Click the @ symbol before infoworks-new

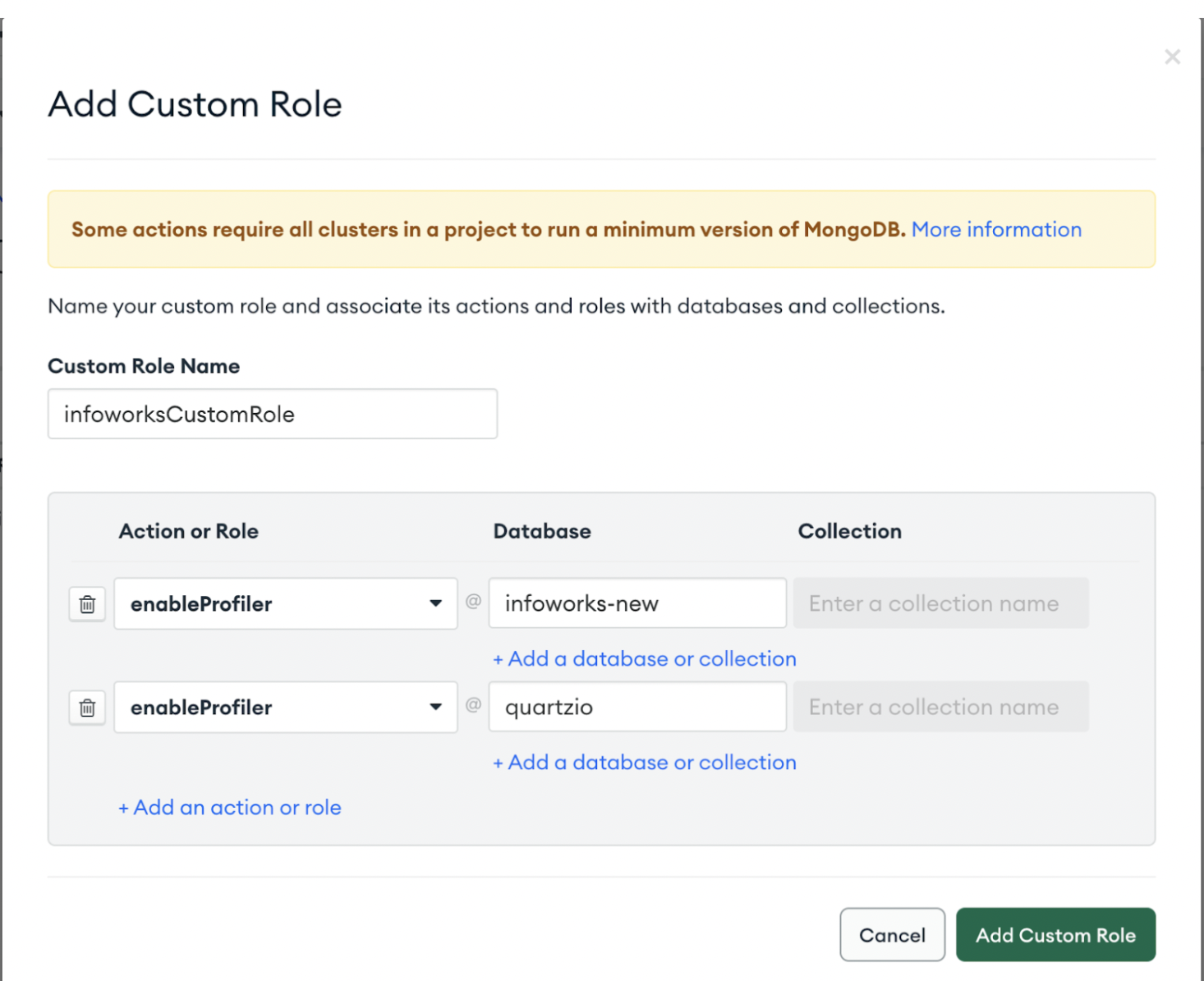(473, 602)
